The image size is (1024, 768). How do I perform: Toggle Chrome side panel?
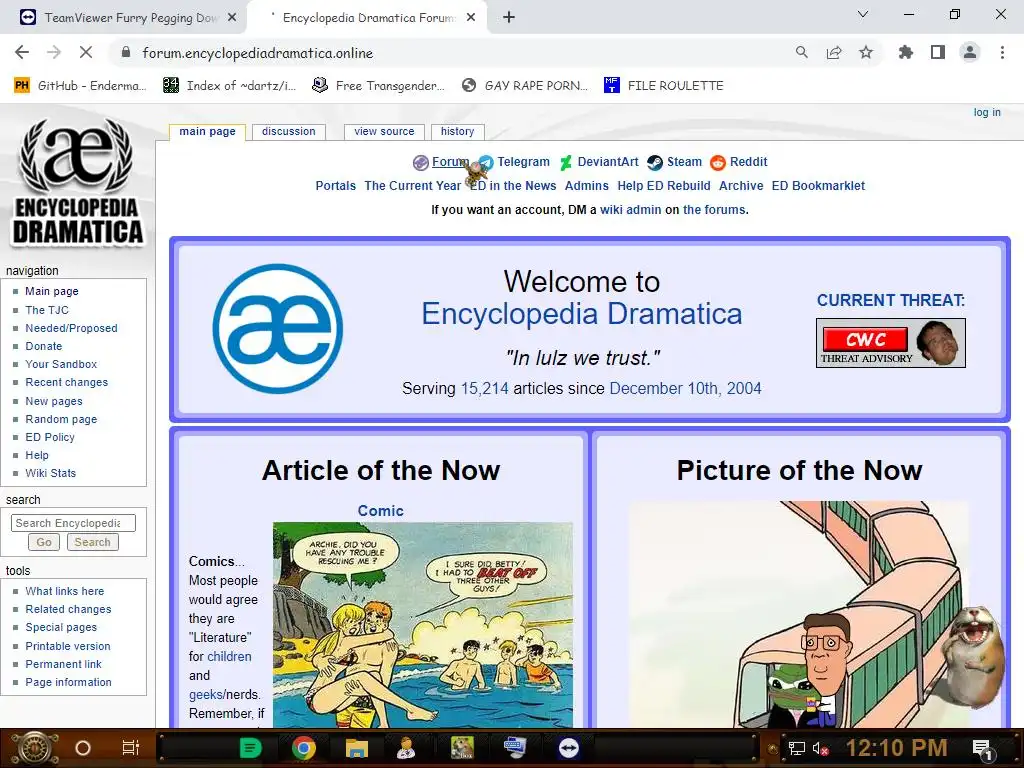click(x=938, y=52)
